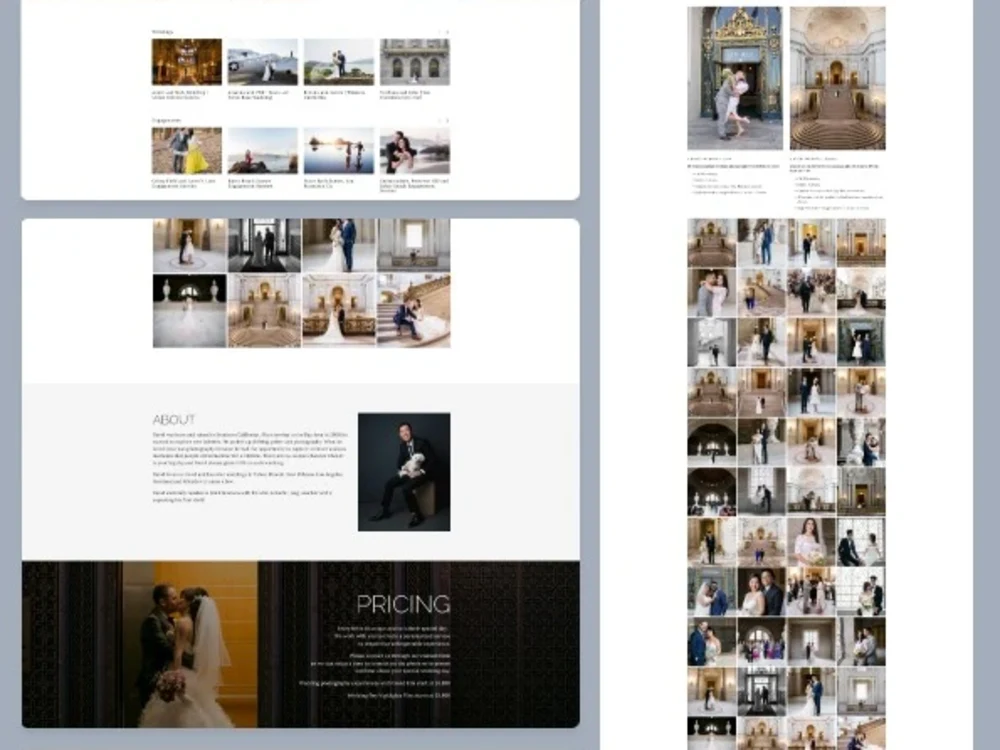Screen dimensions: 1000x750
Task: Open bride portrait with bouquet in right grid
Action: (x=811, y=542)
